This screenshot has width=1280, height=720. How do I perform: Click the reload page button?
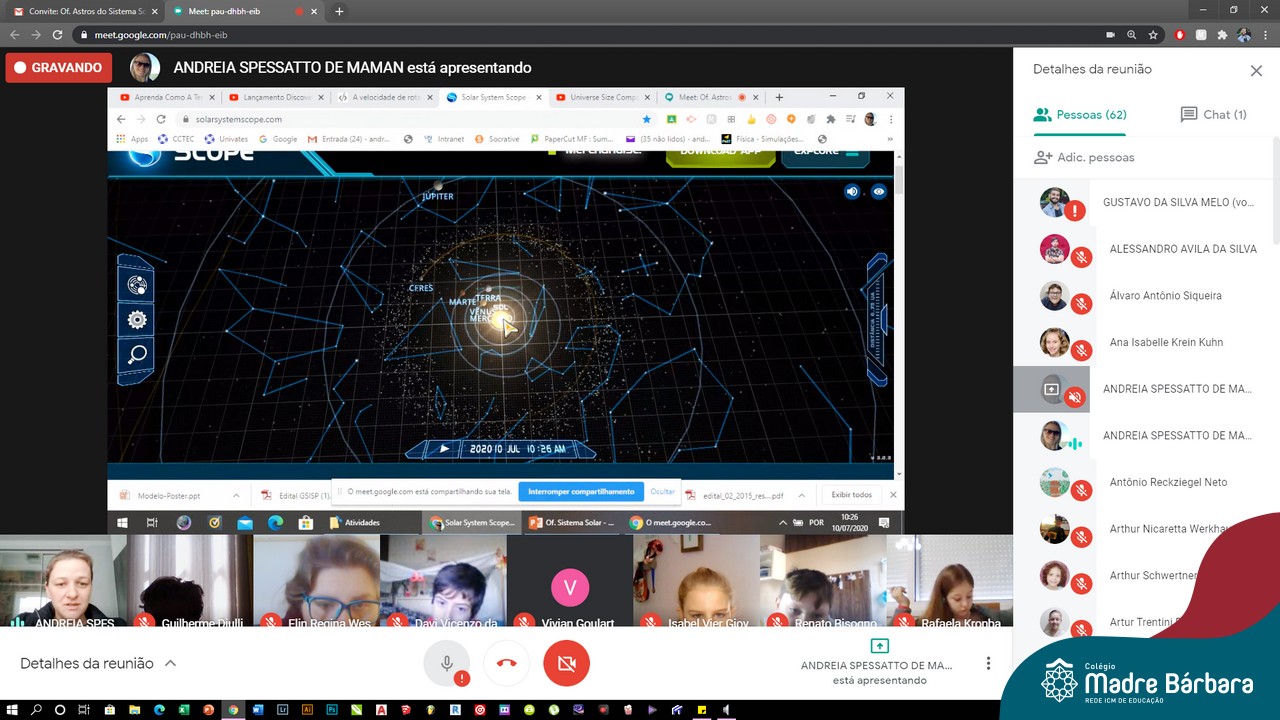click(x=57, y=35)
